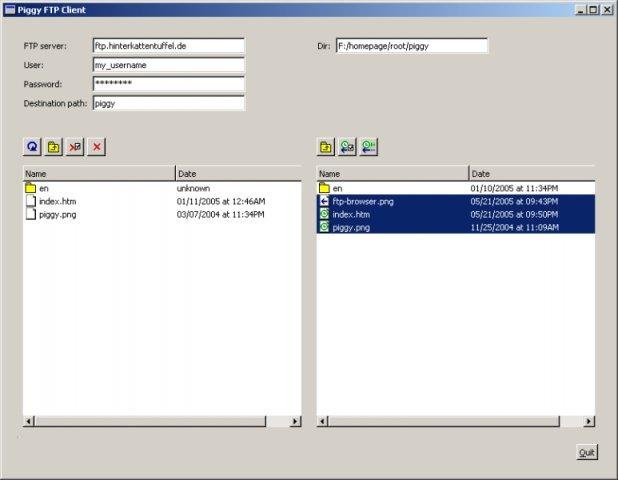Select local file name index.htm
This screenshot has height=480, width=618.
coord(351,214)
